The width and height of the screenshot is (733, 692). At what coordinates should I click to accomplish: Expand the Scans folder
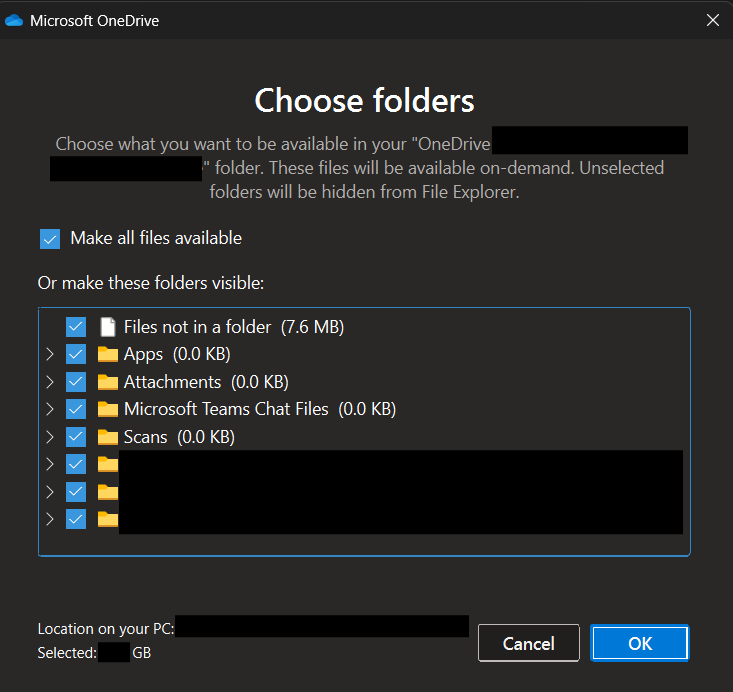(x=50, y=437)
